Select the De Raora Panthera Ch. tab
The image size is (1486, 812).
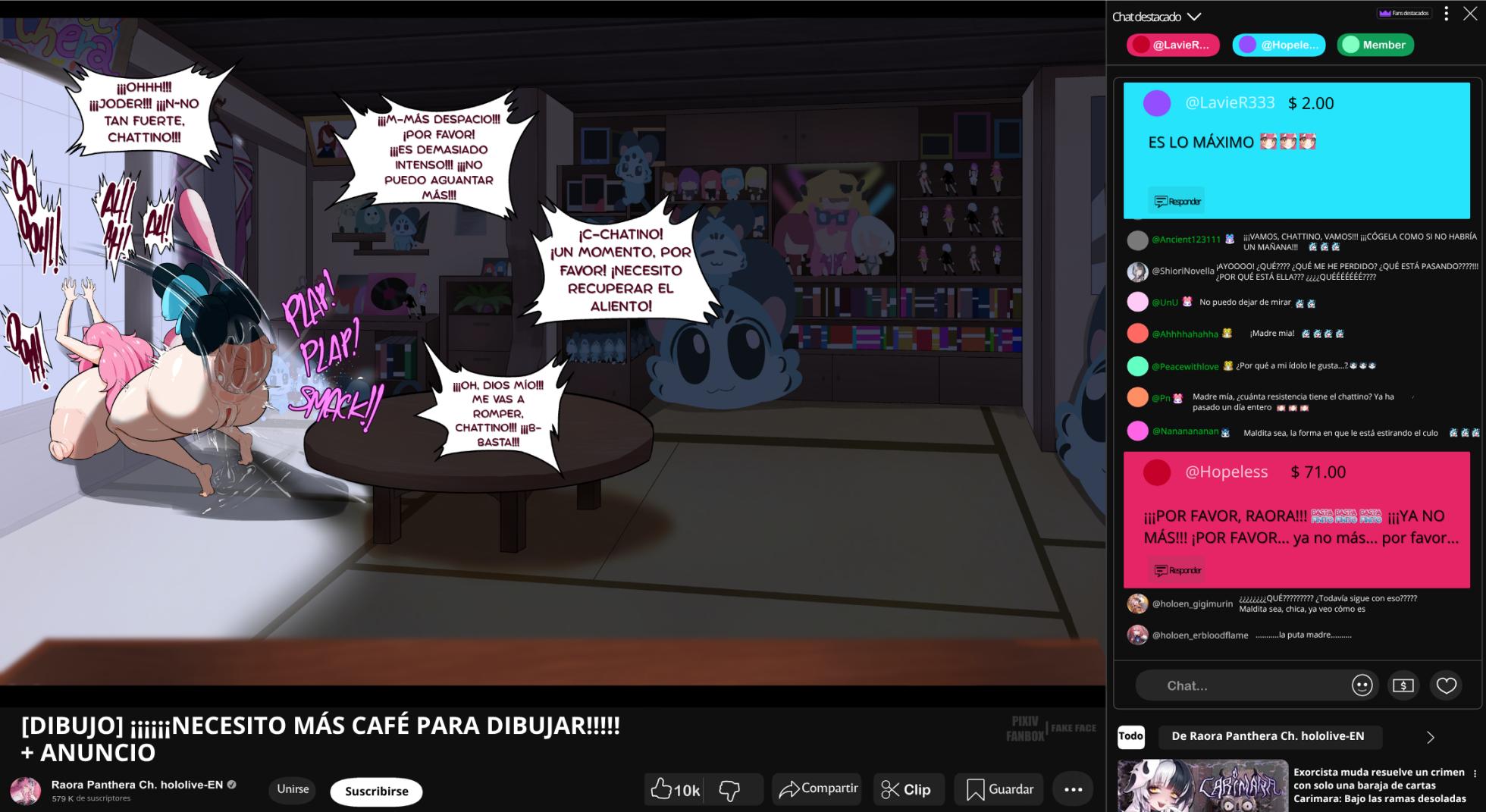point(1267,736)
